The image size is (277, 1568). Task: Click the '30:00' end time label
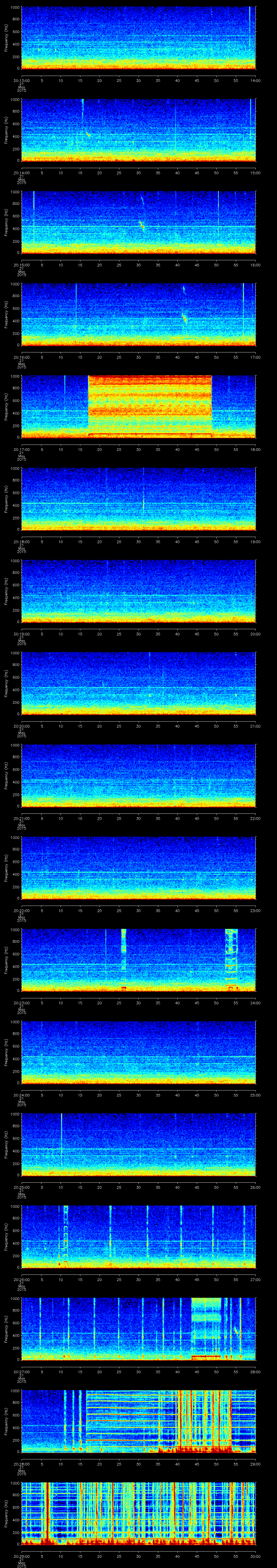[255, 1556]
